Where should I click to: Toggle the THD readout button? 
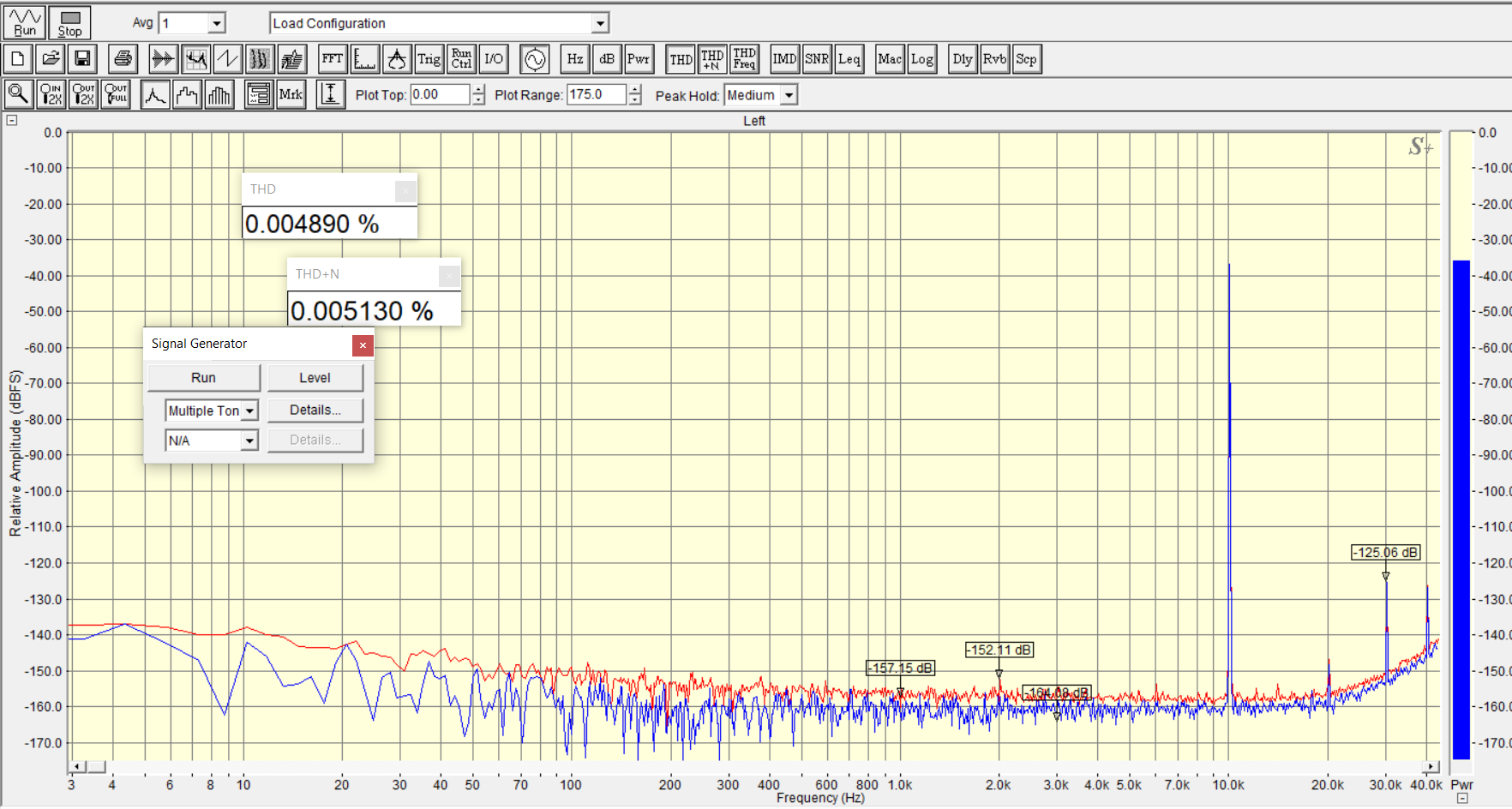tap(681, 59)
